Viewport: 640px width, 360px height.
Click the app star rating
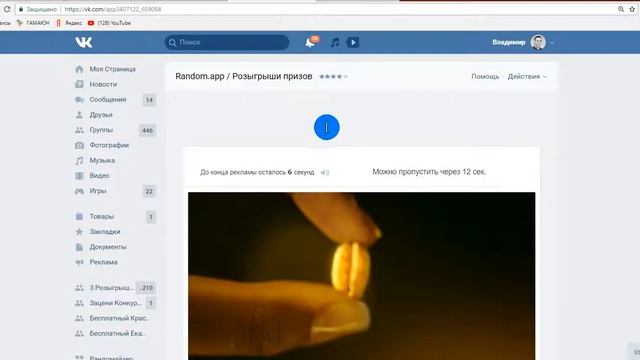click(333, 76)
